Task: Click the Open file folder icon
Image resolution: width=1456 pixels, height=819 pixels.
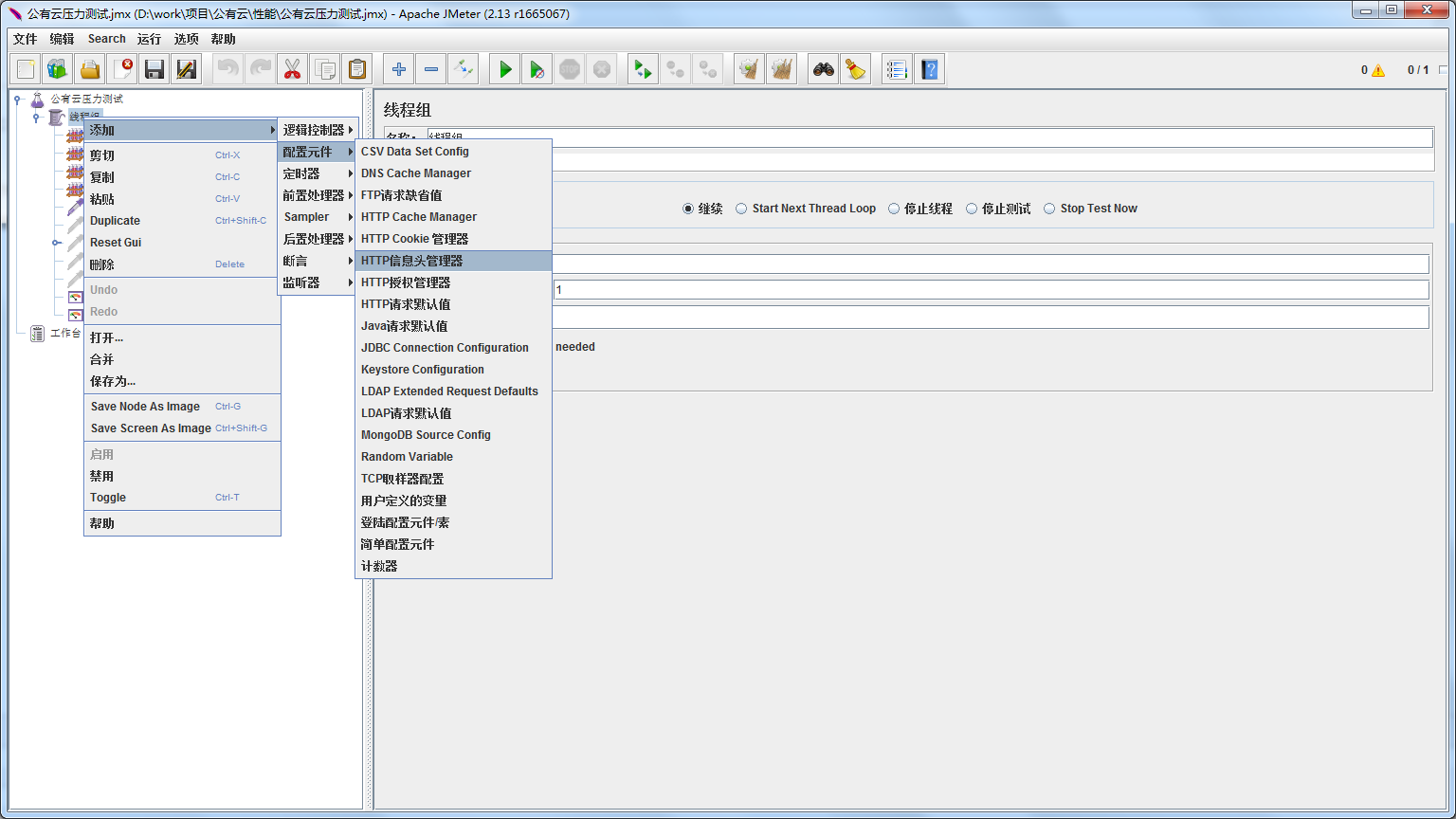Action: [x=90, y=69]
